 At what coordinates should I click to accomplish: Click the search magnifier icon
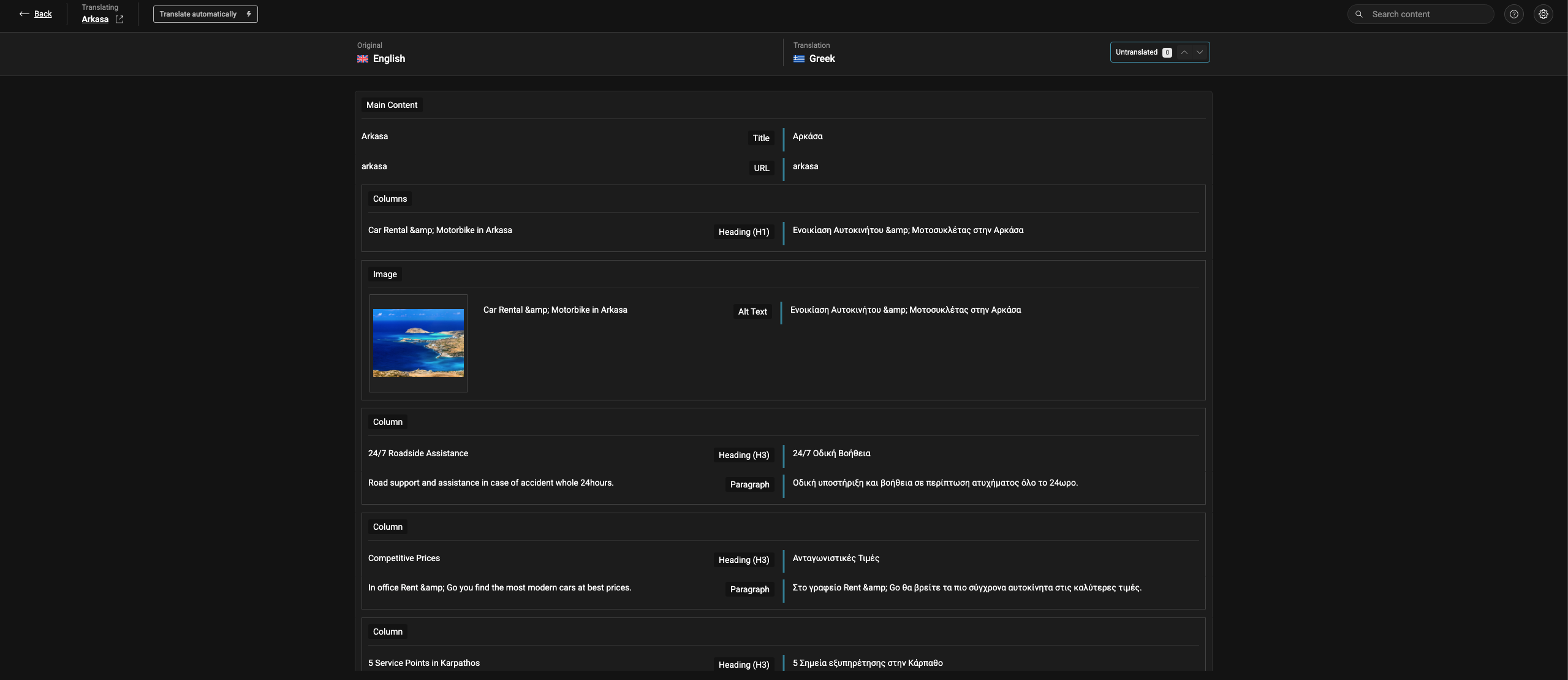(1358, 14)
